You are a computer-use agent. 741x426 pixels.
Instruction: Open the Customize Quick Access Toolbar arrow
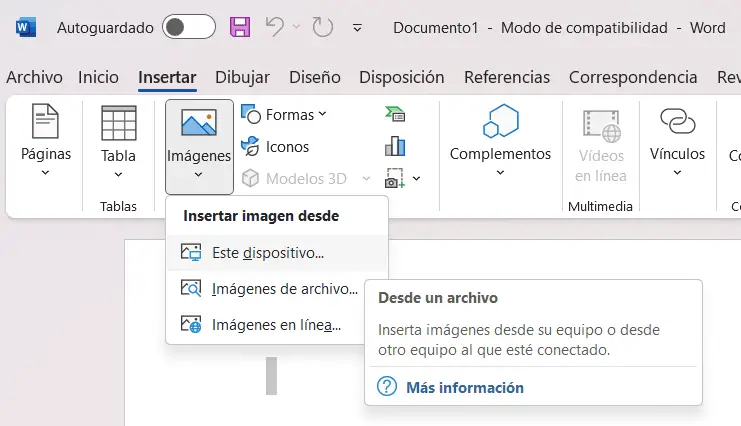click(357, 28)
